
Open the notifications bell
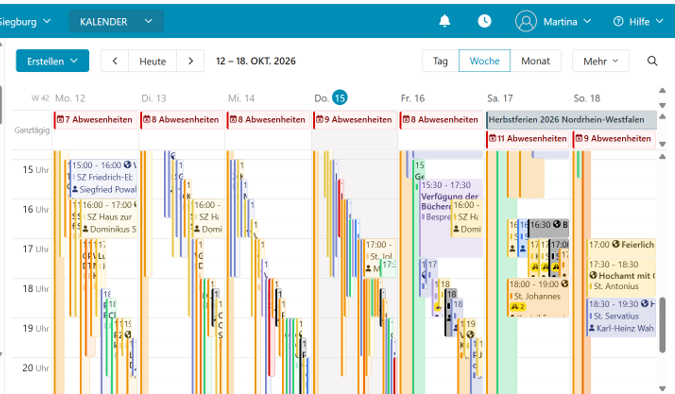(444, 21)
